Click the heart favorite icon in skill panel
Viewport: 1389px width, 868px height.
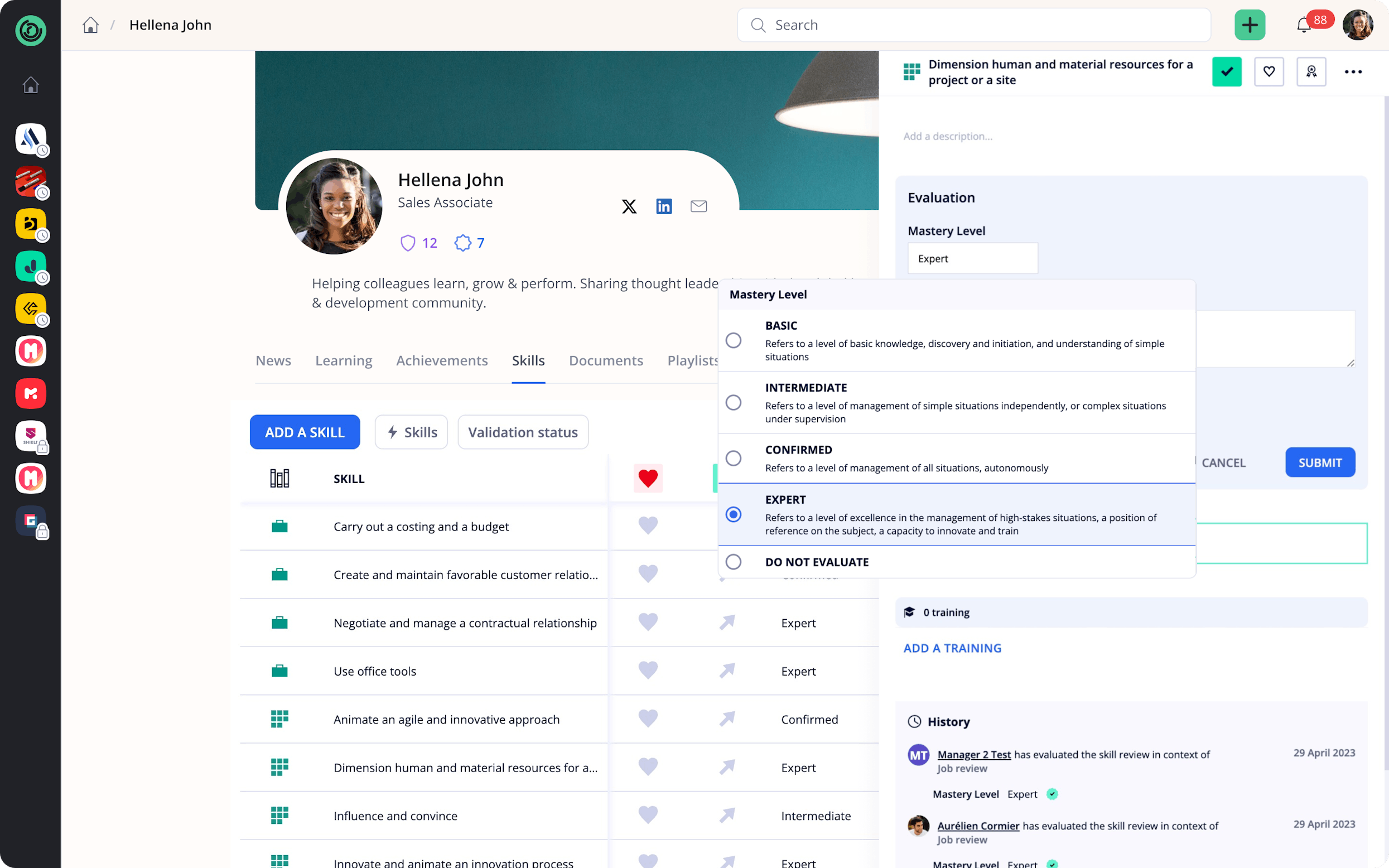tap(1269, 72)
